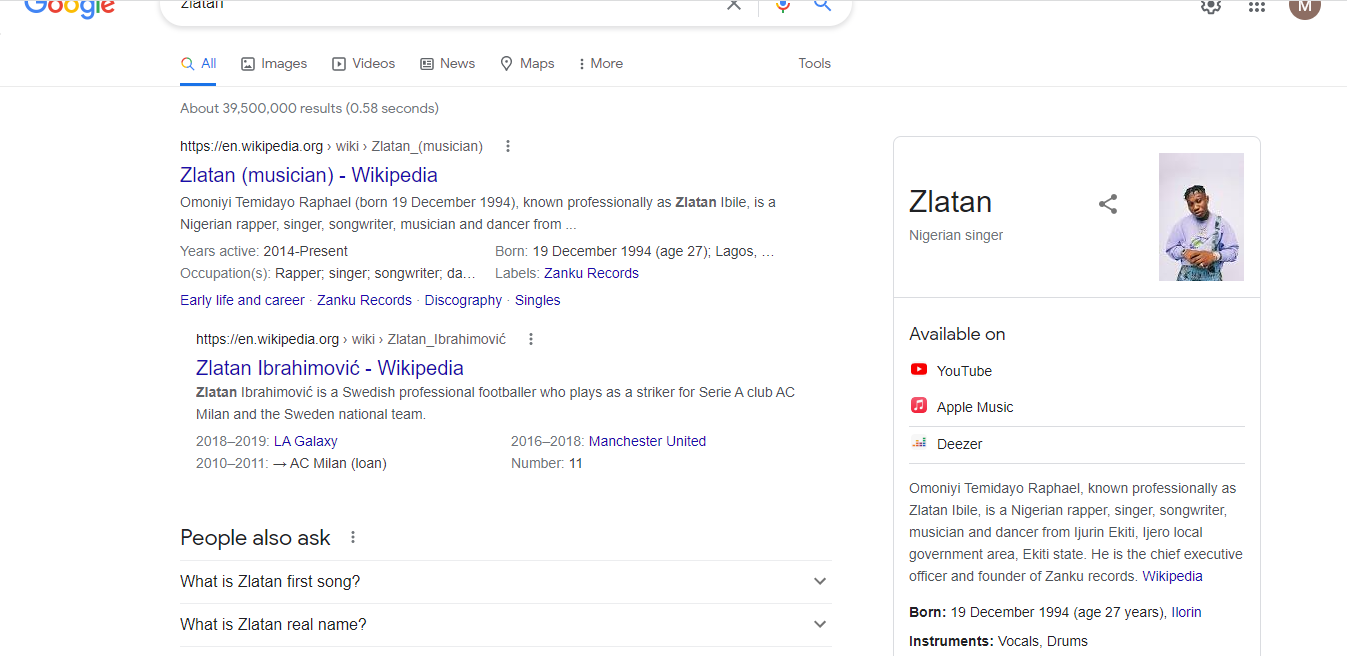The width and height of the screenshot is (1347, 656).
Task: Open quick settings via the gear icon
Action: tap(1210, 7)
